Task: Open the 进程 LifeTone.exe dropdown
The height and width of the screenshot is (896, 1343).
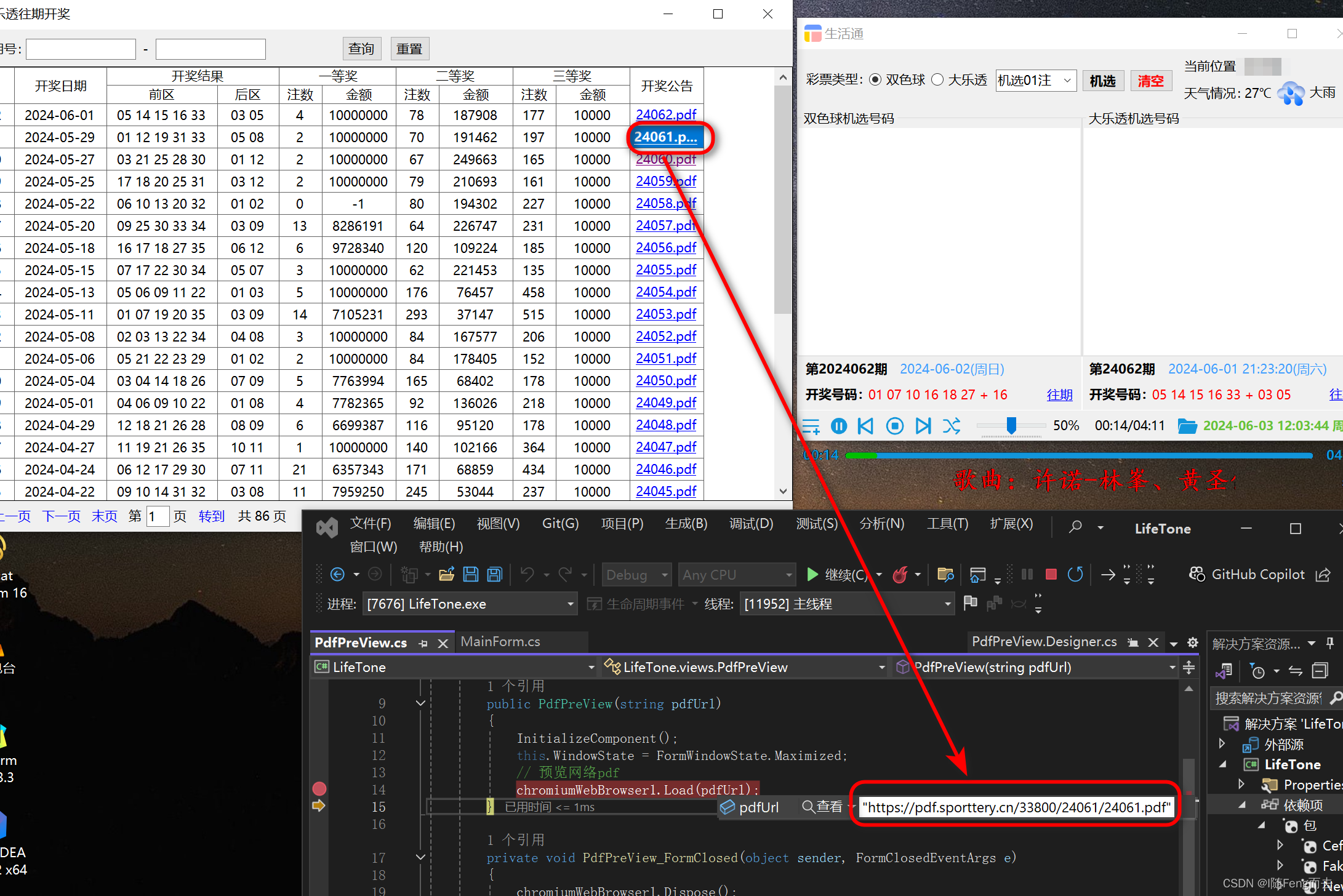Action: (470, 604)
